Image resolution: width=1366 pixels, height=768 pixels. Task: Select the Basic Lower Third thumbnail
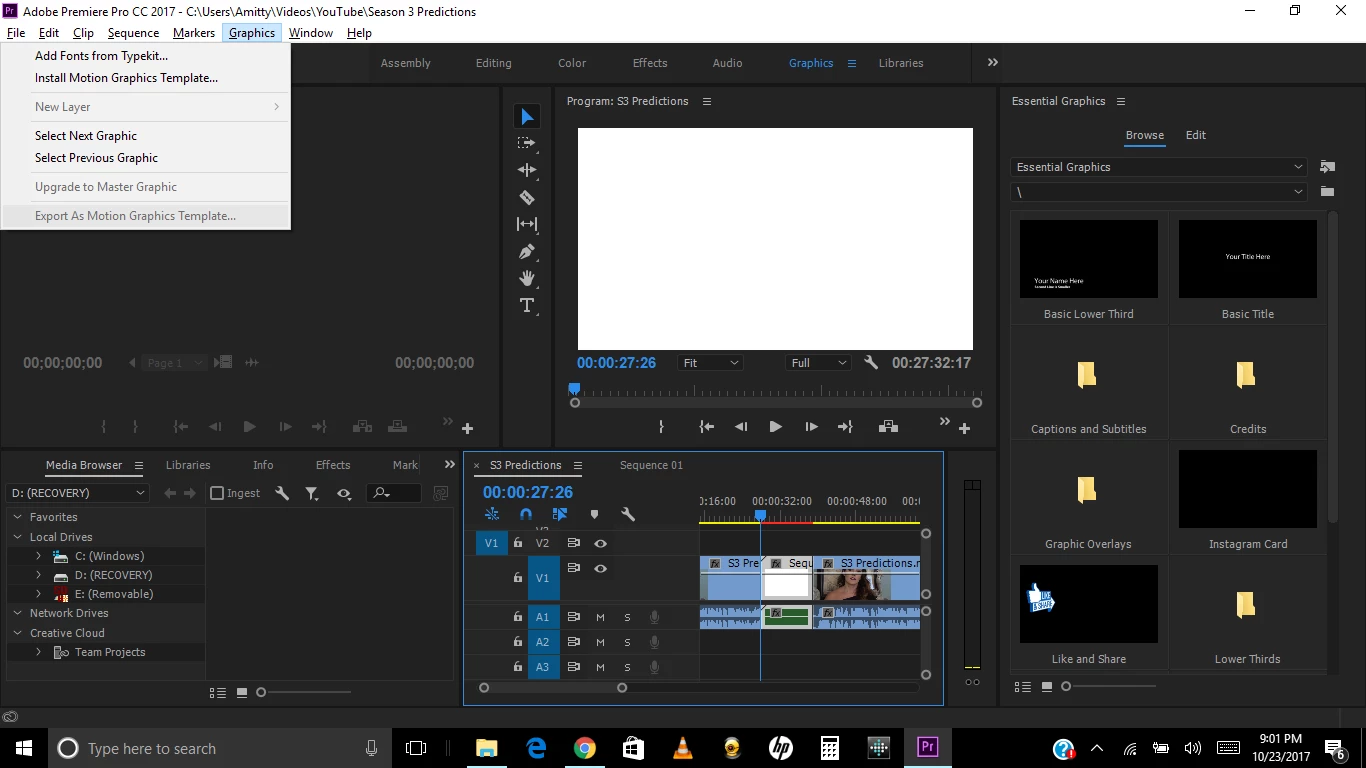point(1089,259)
